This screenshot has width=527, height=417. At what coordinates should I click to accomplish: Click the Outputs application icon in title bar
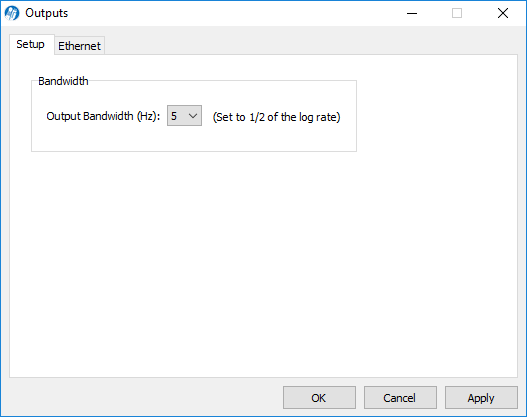[x=12, y=13]
